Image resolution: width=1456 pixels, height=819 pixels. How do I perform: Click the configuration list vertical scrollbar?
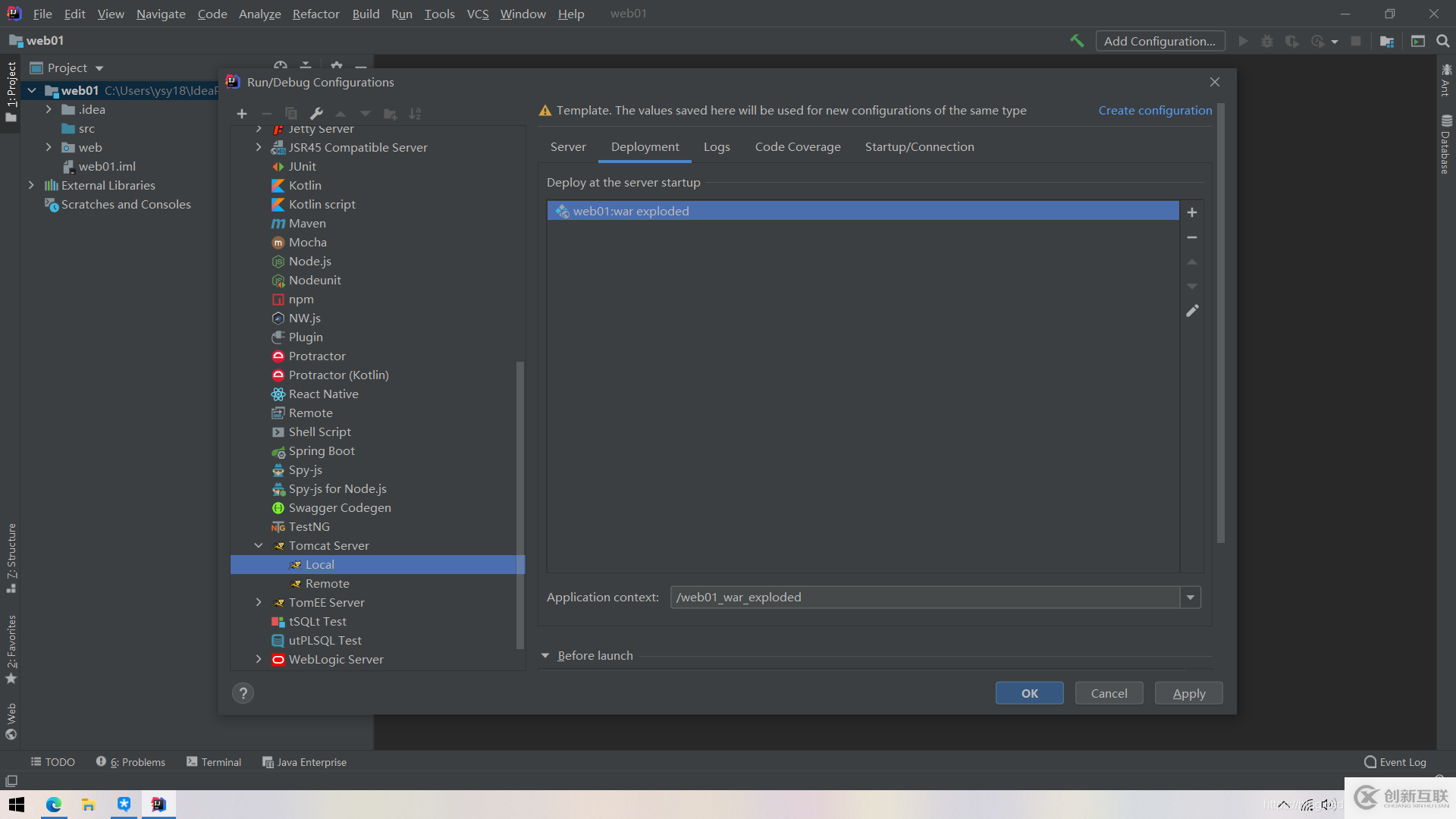[x=519, y=504]
